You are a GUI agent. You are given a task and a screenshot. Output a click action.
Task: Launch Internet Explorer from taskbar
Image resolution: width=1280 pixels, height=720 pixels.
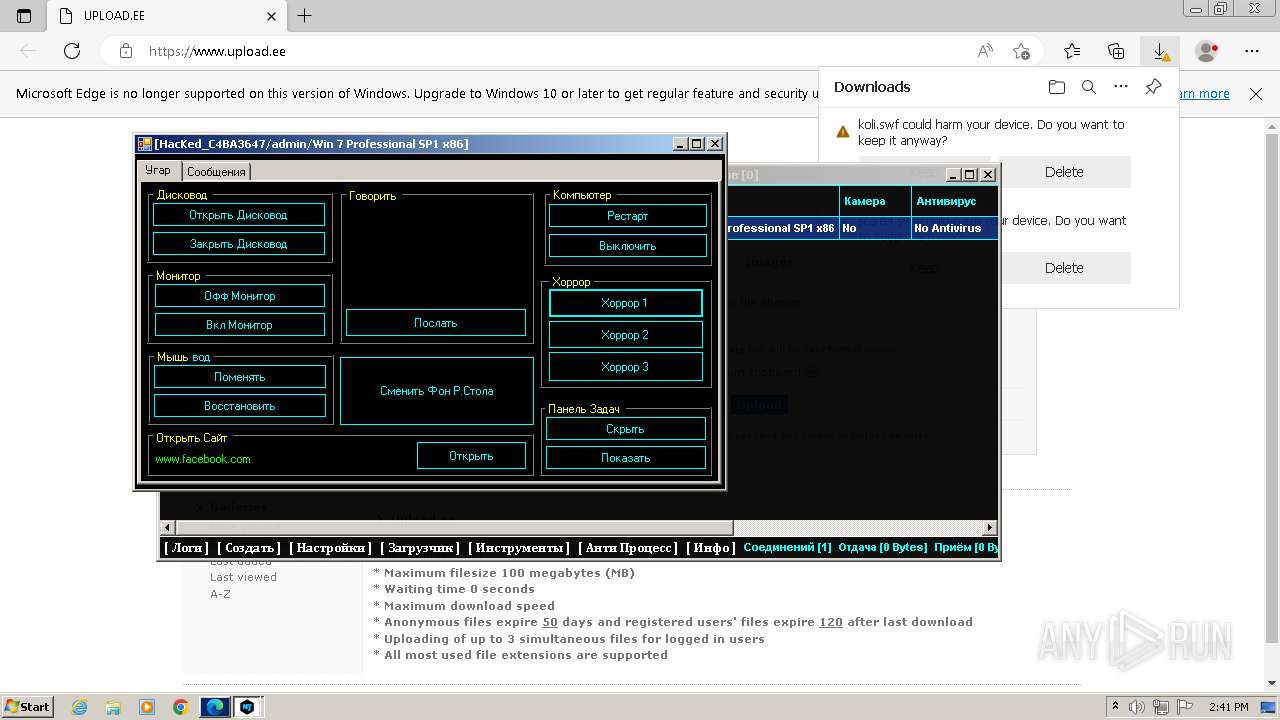tap(79, 707)
